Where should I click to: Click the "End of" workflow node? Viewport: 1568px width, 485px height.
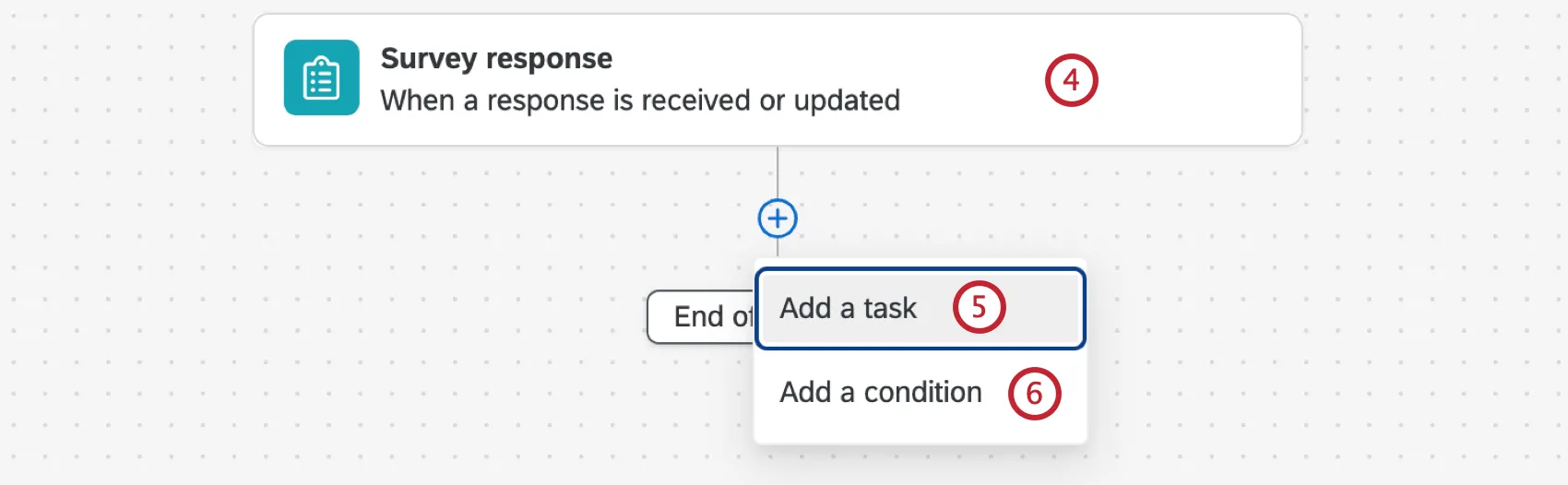point(701,317)
